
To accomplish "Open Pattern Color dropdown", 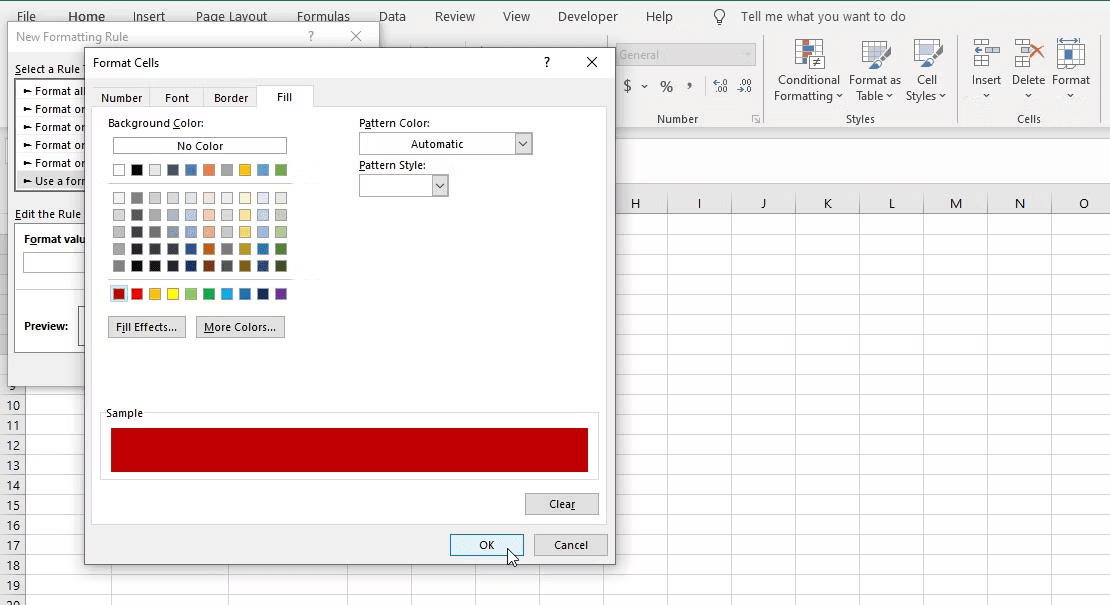I will click(523, 144).
